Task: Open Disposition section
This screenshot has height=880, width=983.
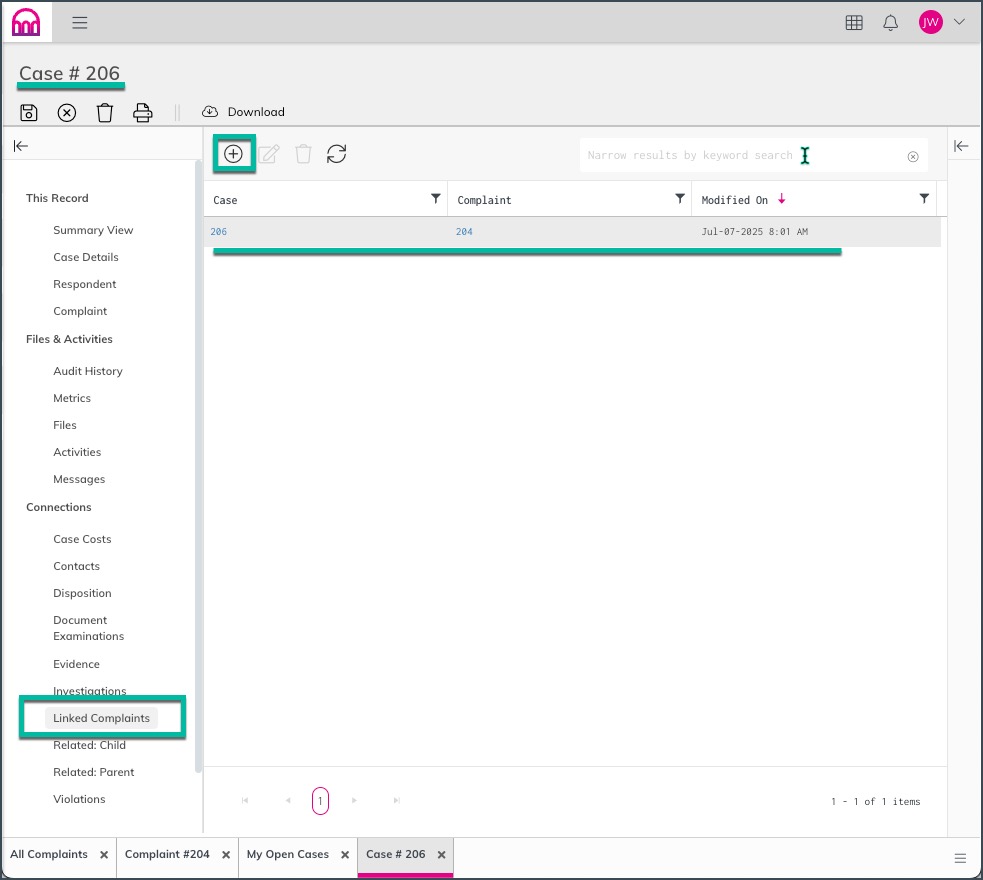Action: 82,593
